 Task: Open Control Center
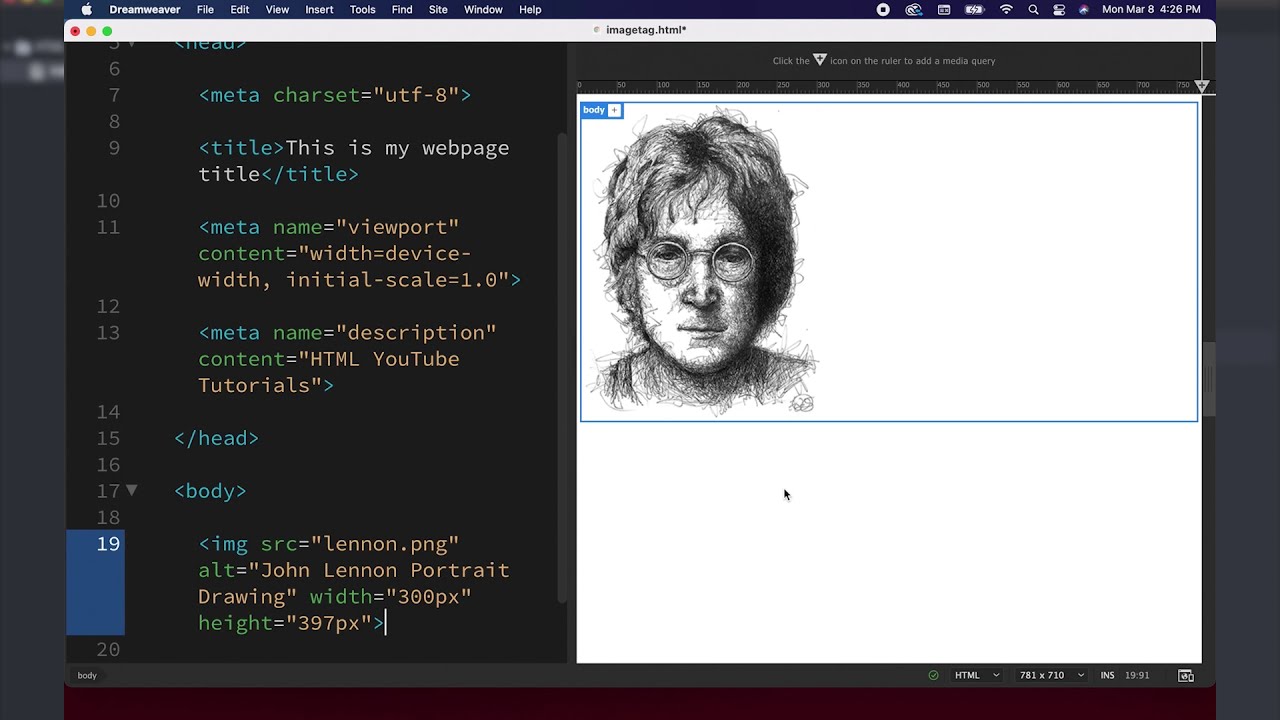click(x=1059, y=9)
